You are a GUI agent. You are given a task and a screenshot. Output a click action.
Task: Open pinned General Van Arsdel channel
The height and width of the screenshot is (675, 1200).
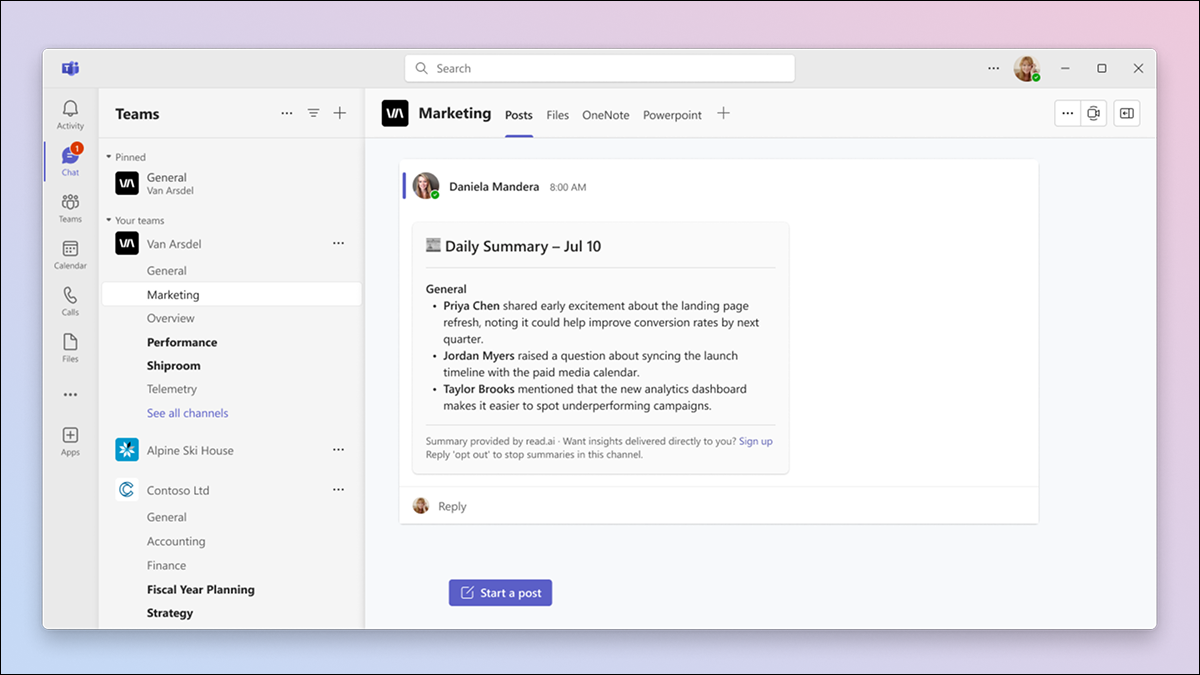[x=231, y=183]
